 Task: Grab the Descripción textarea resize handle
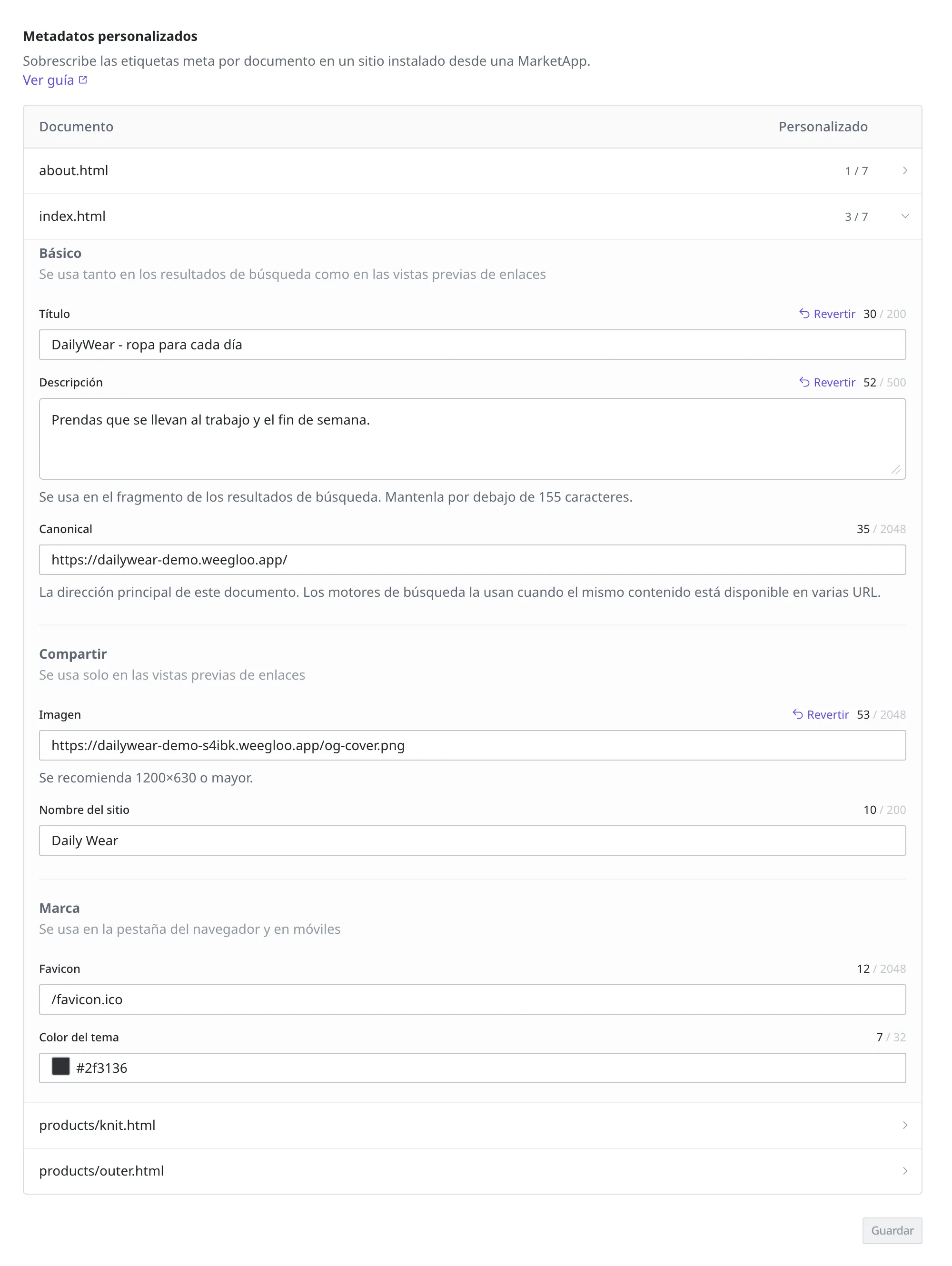(896, 470)
